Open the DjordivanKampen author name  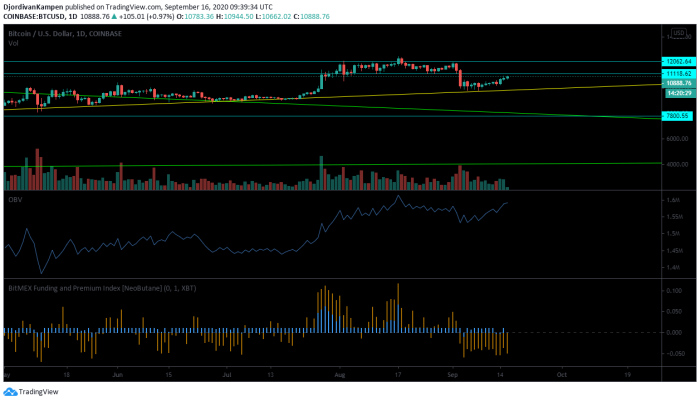coord(33,7)
